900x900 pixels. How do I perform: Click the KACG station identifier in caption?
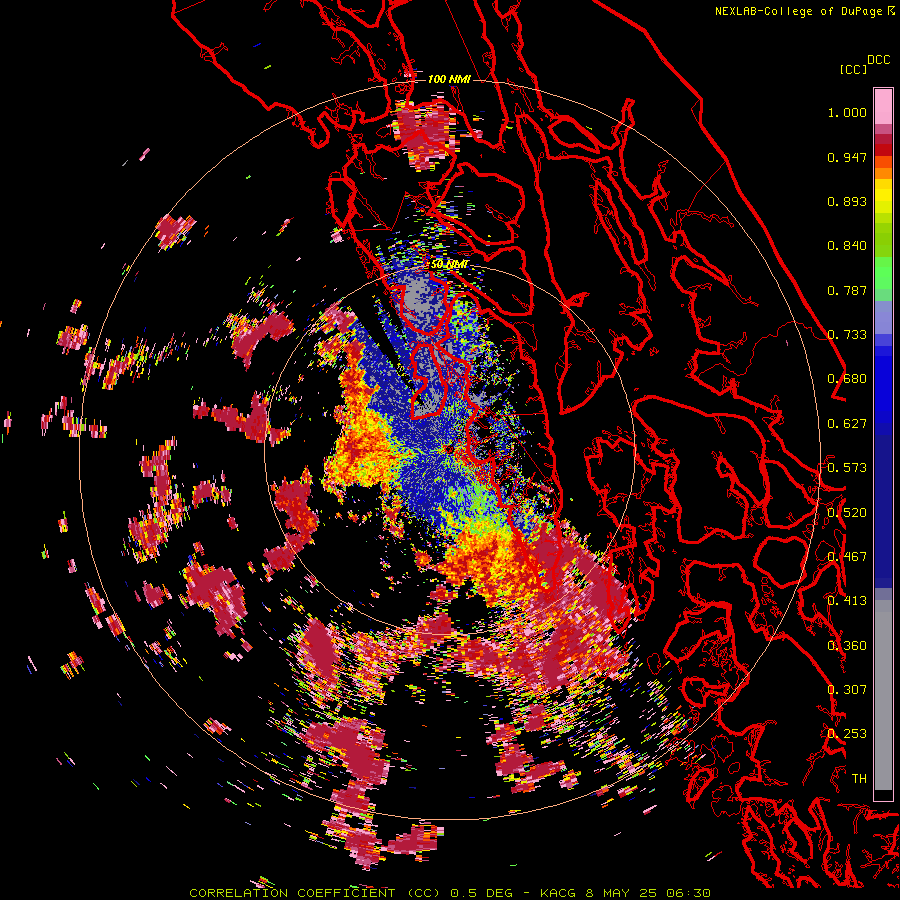coord(558,893)
